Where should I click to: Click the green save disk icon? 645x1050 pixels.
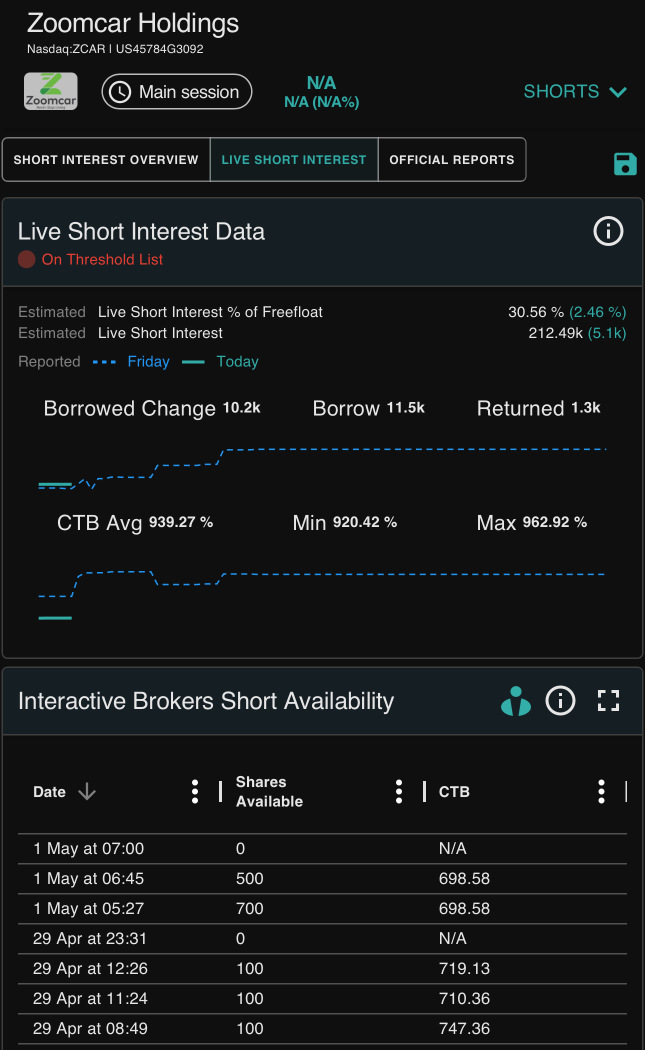(x=625, y=164)
